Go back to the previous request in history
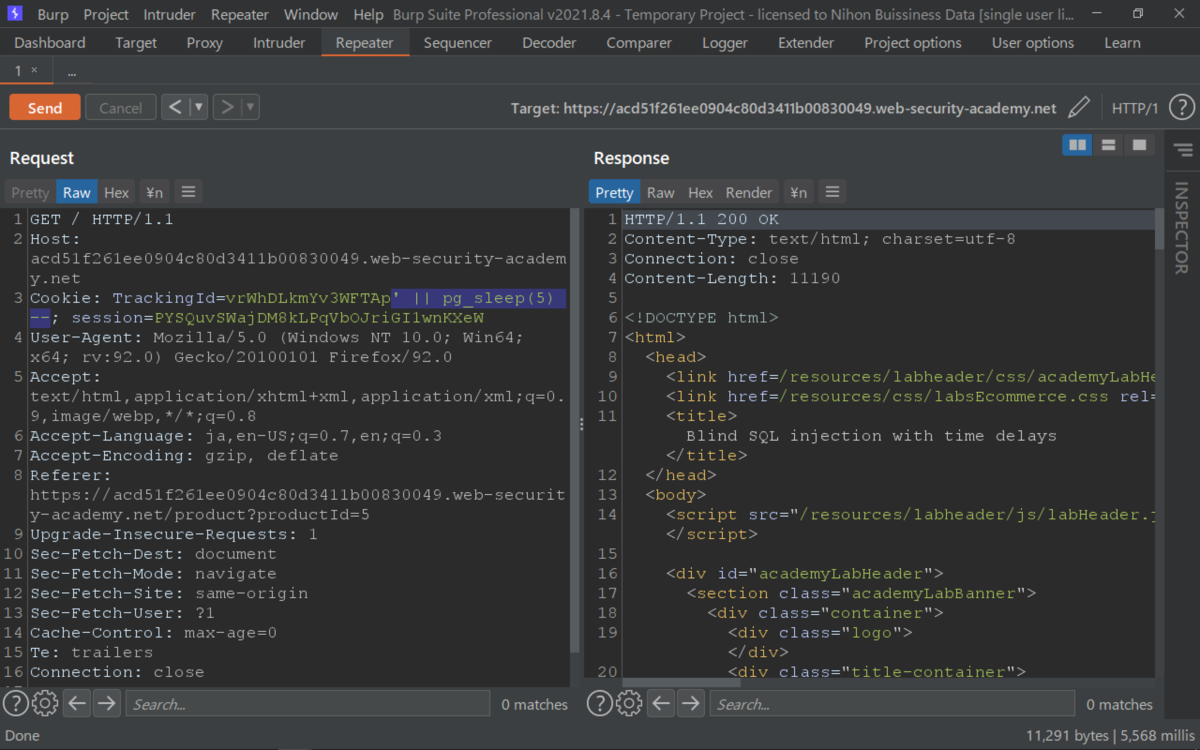1200x750 pixels. point(175,107)
